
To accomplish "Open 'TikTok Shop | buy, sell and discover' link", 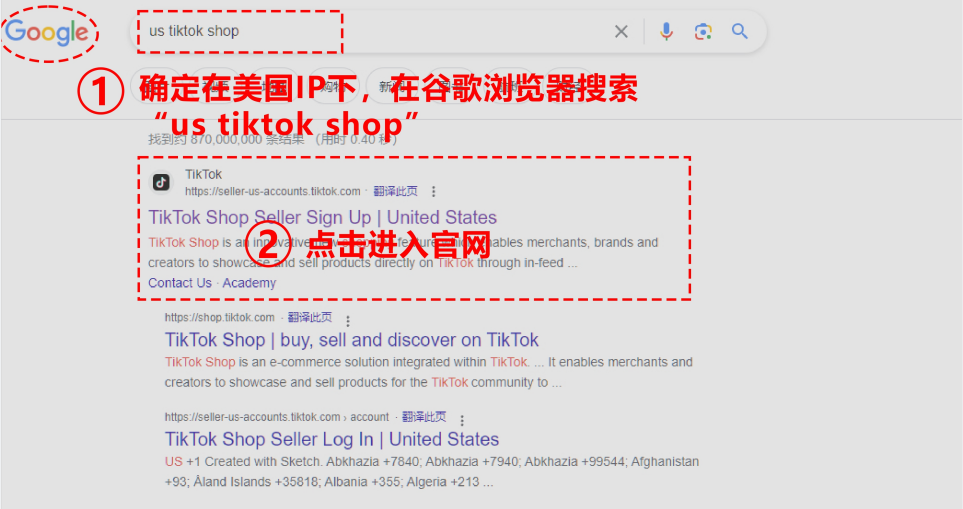I will pos(351,340).
